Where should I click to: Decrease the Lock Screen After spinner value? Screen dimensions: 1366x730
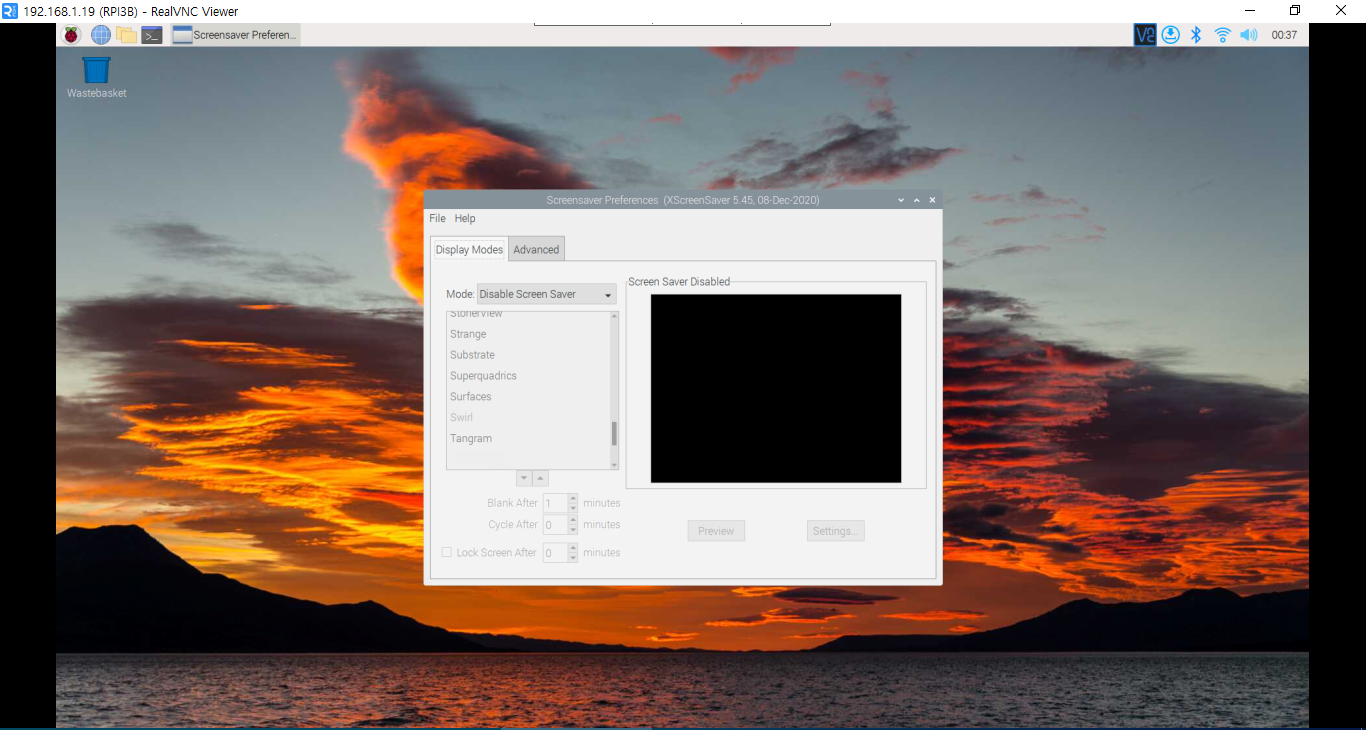point(573,557)
